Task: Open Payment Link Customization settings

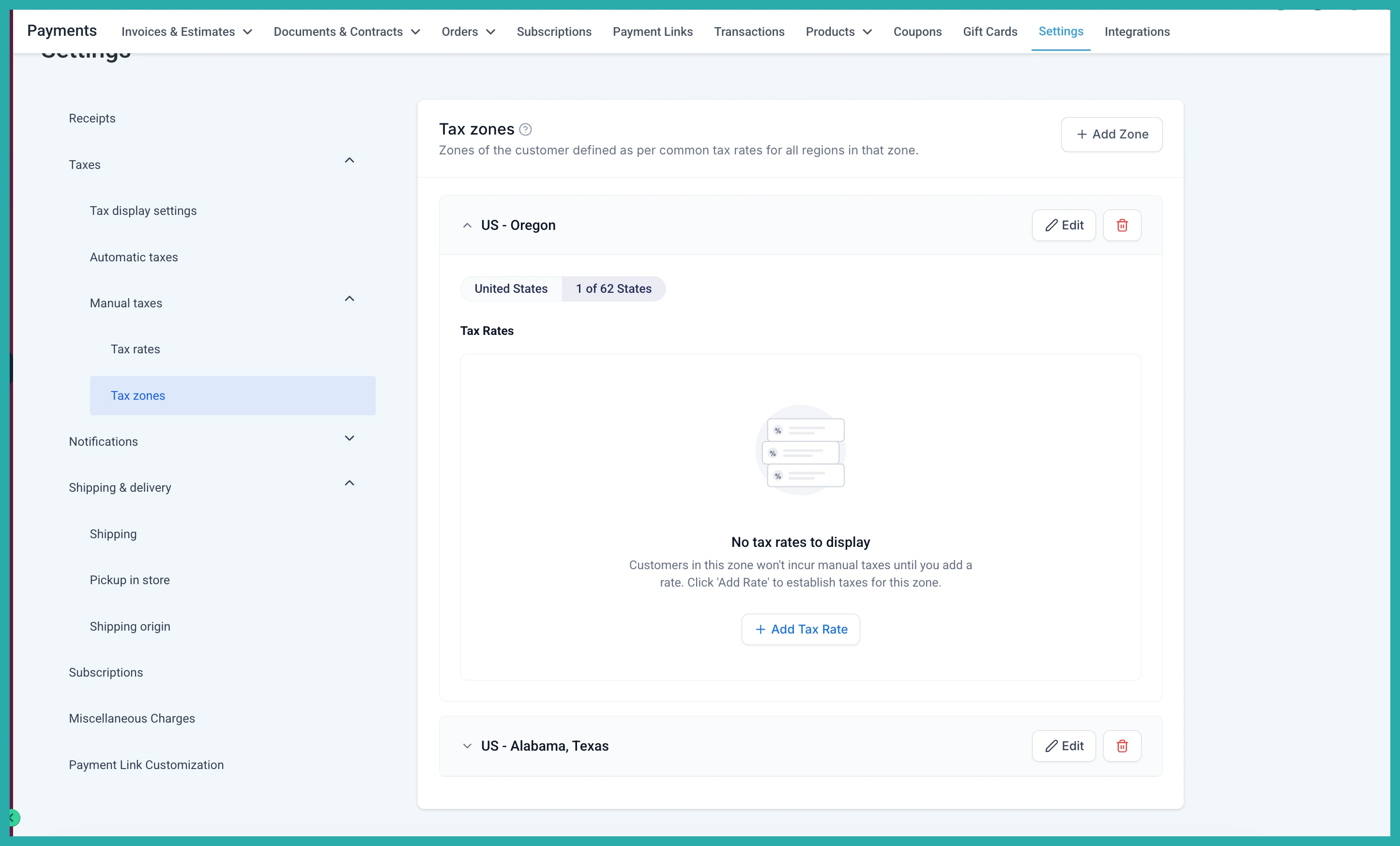Action: [x=146, y=765]
